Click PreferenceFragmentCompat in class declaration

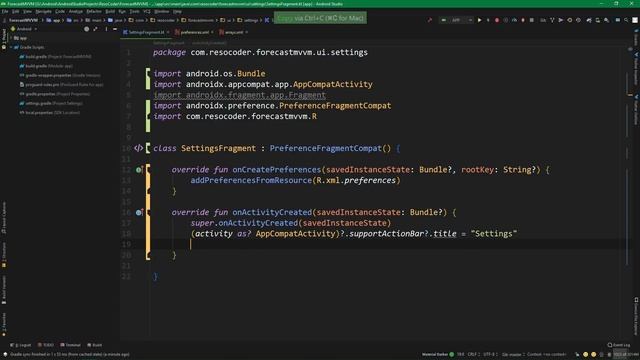point(325,148)
